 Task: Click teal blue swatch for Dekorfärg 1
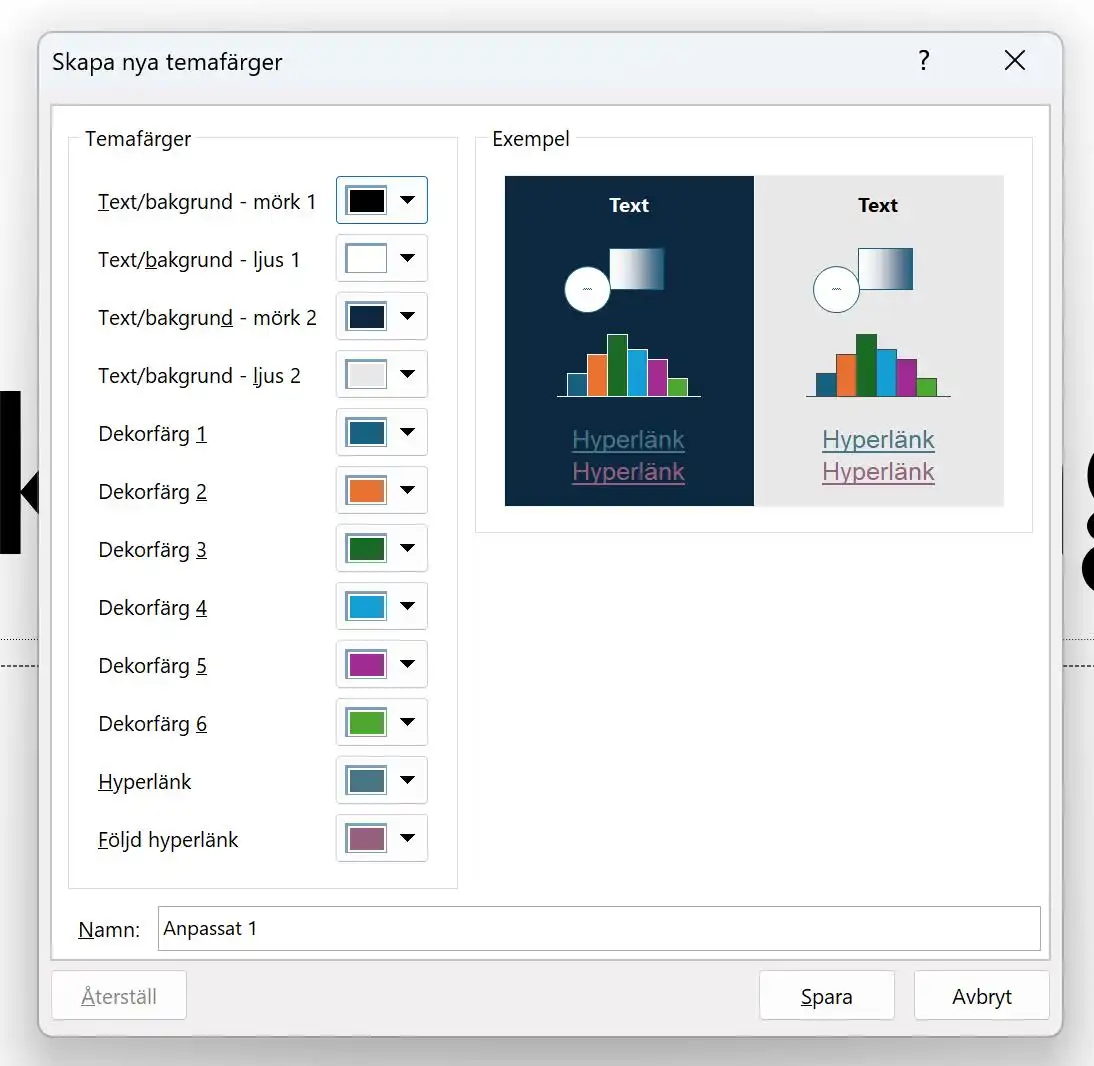click(x=366, y=432)
